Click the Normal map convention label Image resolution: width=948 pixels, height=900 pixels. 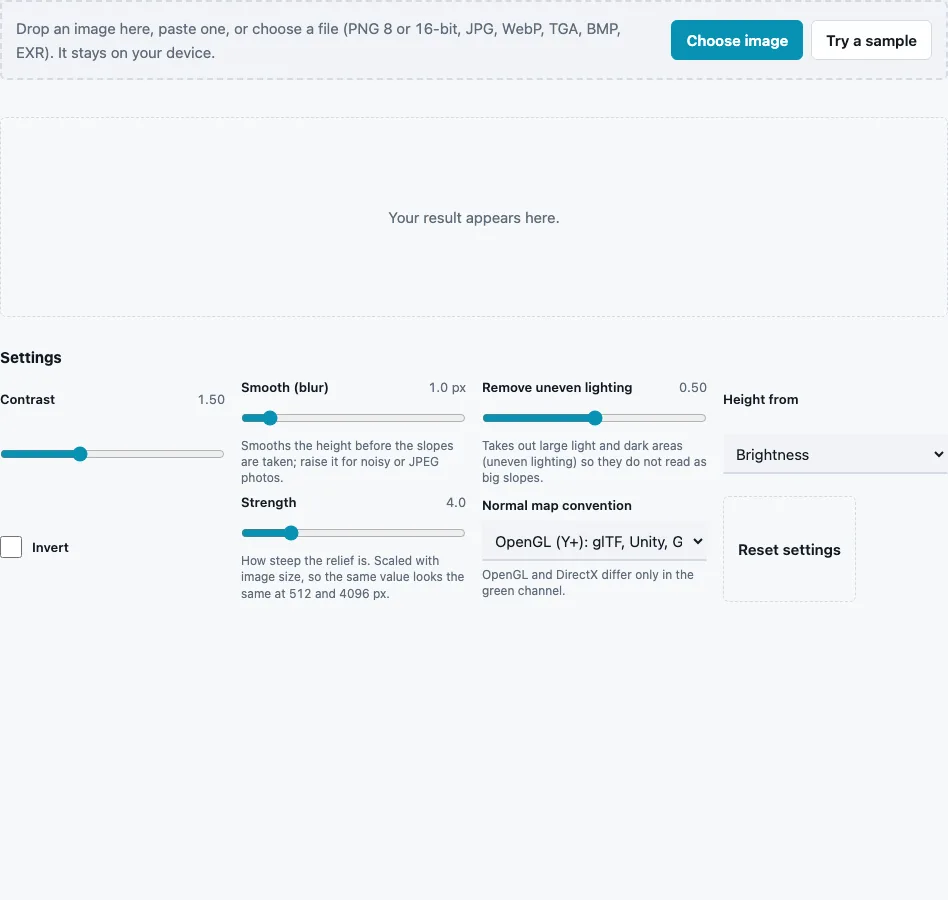point(557,505)
